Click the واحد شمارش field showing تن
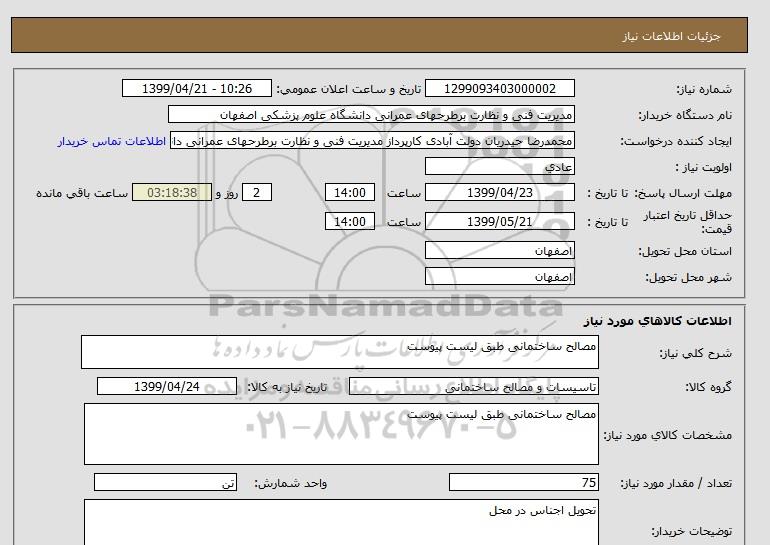This screenshot has height=545, width=770. point(165,482)
